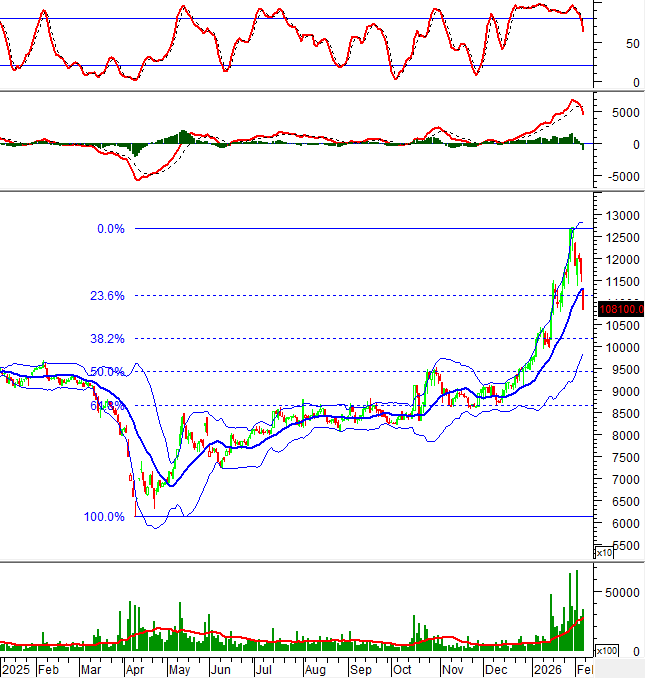Click the 0.0% Fibonacci level label
This screenshot has height=678, width=645.
point(110,229)
